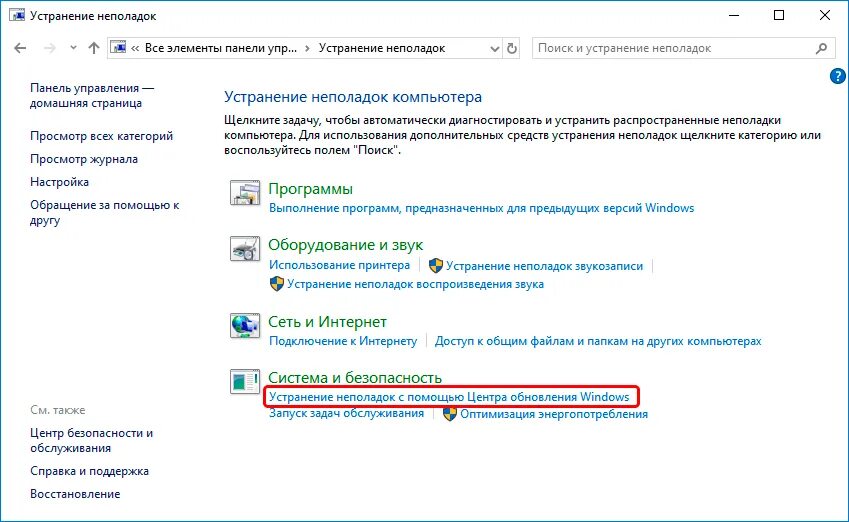Open Сеть и Интернет heading
This screenshot has width=849, height=522.
coord(328,322)
